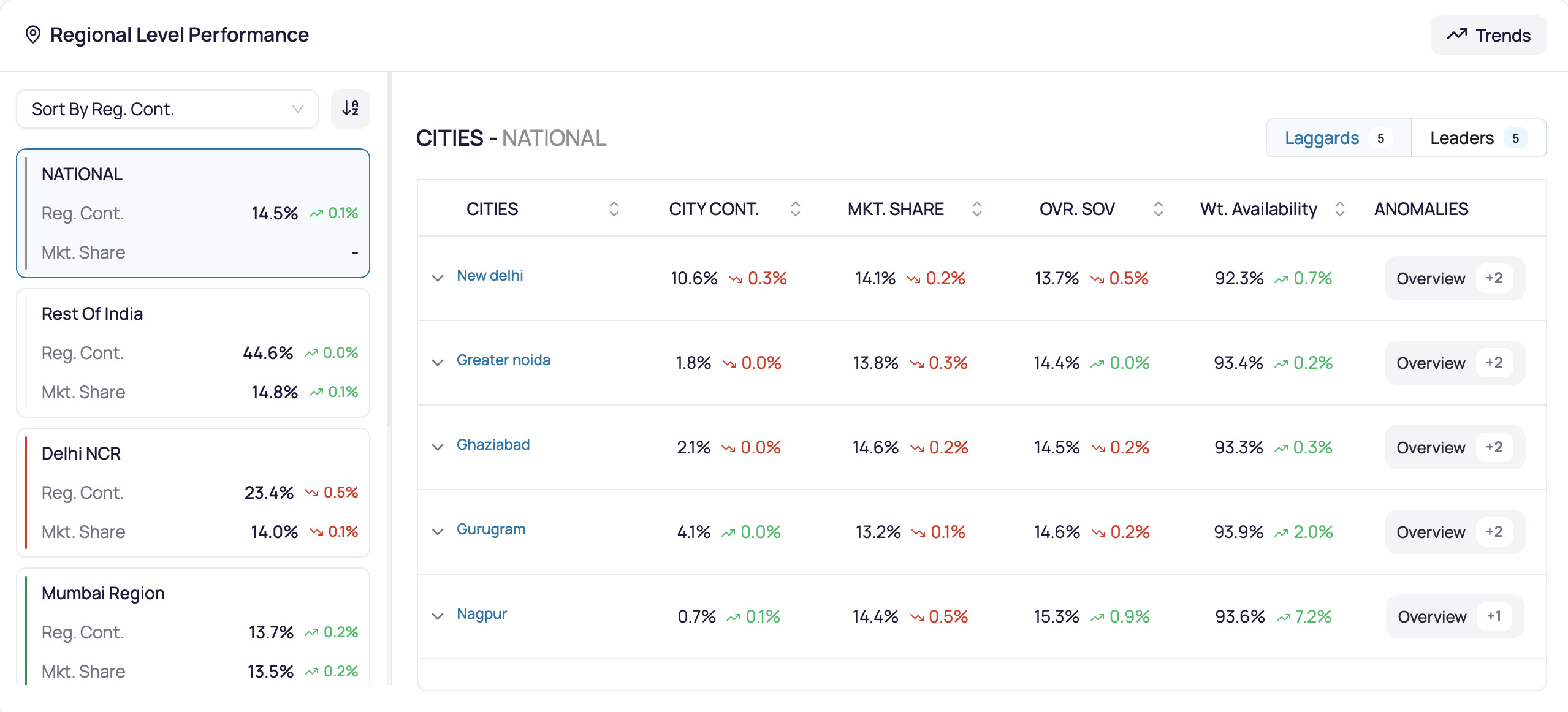Click the location pin icon in header

[33, 35]
